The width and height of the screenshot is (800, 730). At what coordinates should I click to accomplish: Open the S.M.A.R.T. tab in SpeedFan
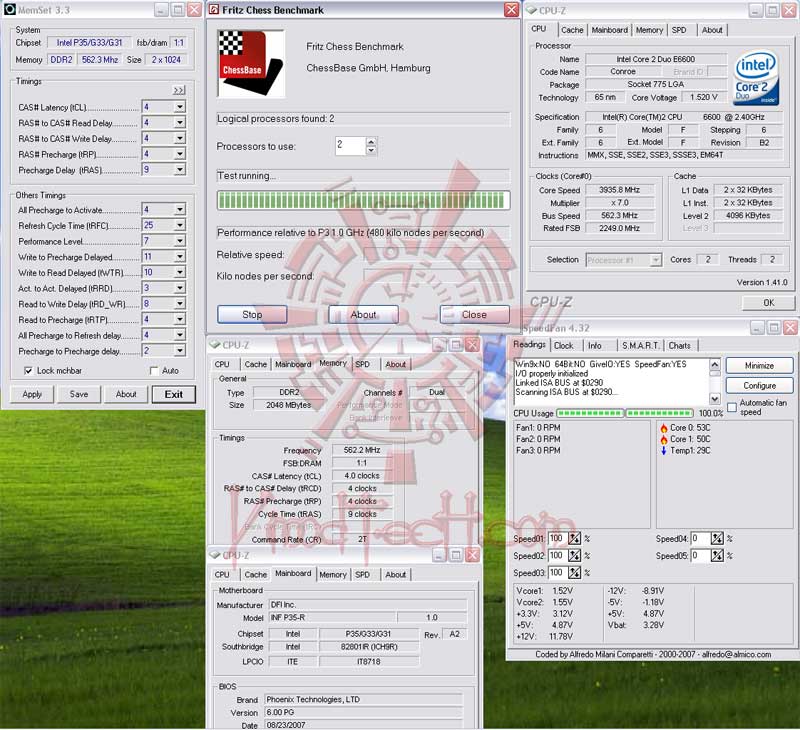641,345
